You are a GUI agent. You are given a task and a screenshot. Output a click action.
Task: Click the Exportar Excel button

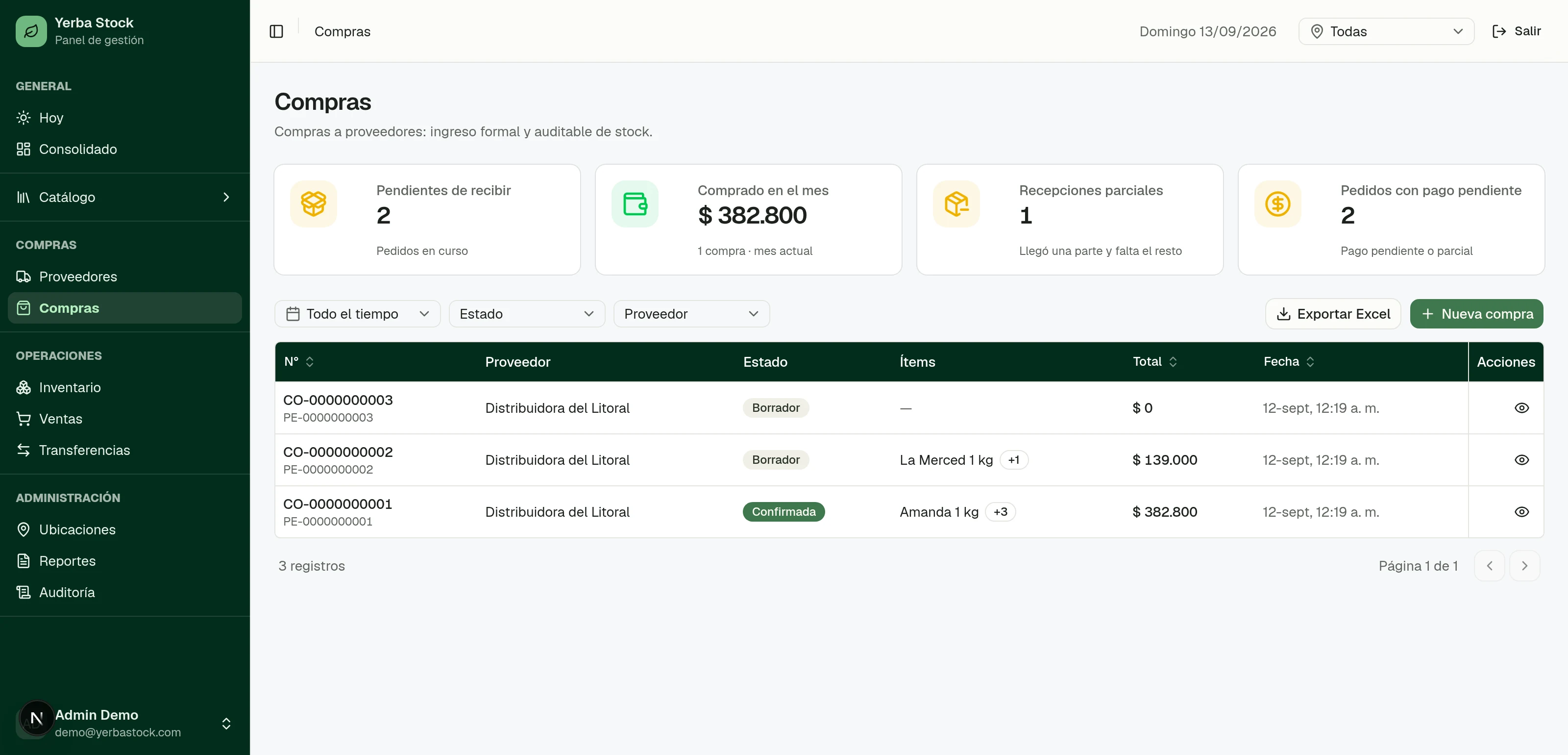click(x=1333, y=314)
